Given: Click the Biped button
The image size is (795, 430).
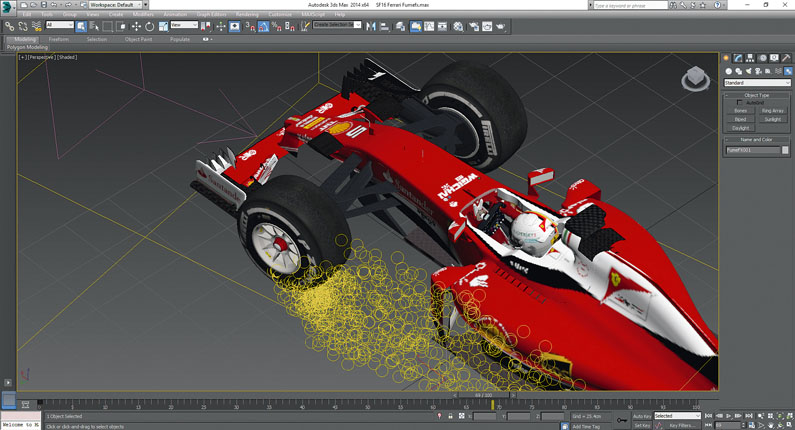Looking at the screenshot, I should (740, 119).
